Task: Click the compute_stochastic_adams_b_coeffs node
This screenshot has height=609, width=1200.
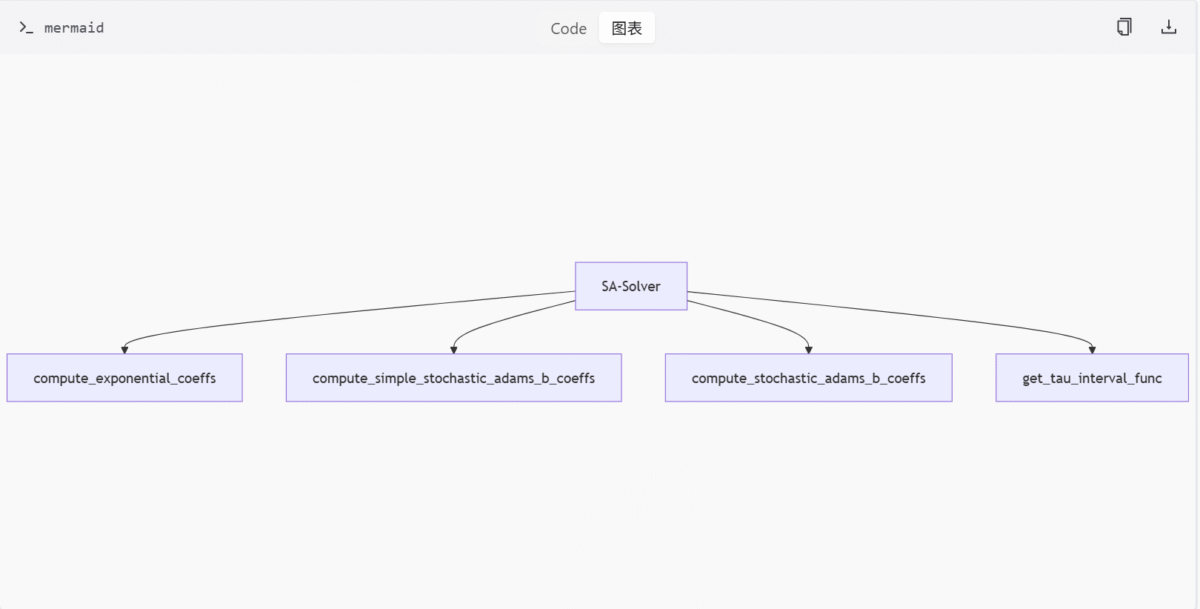Action: click(x=808, y=378)
